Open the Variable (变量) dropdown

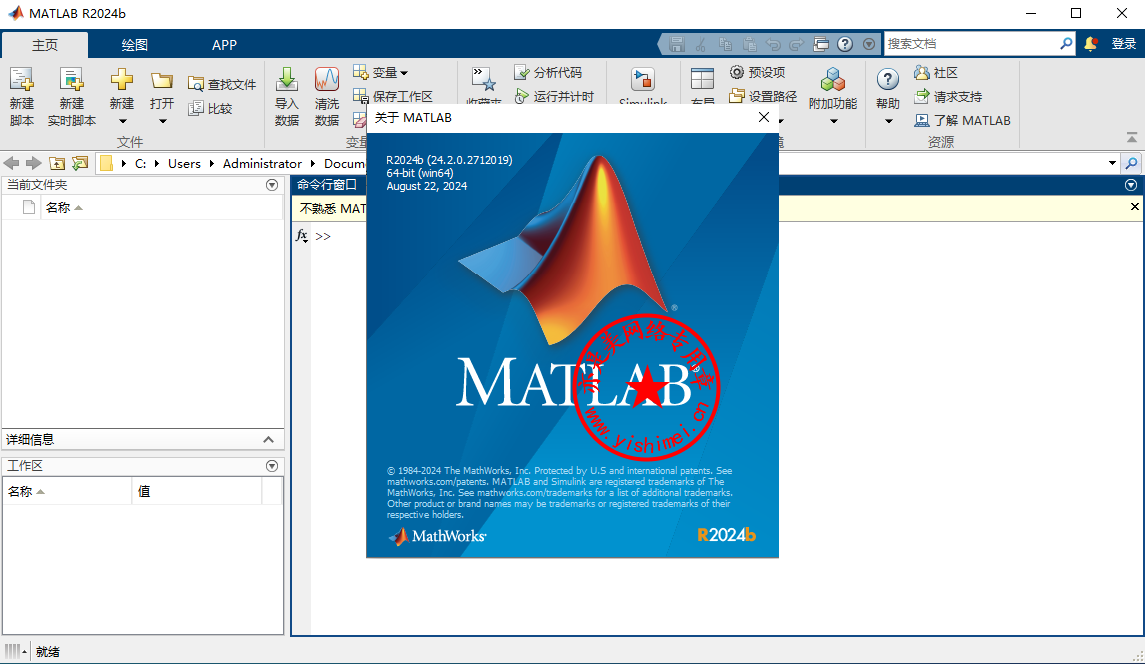(x=381, y=72)
